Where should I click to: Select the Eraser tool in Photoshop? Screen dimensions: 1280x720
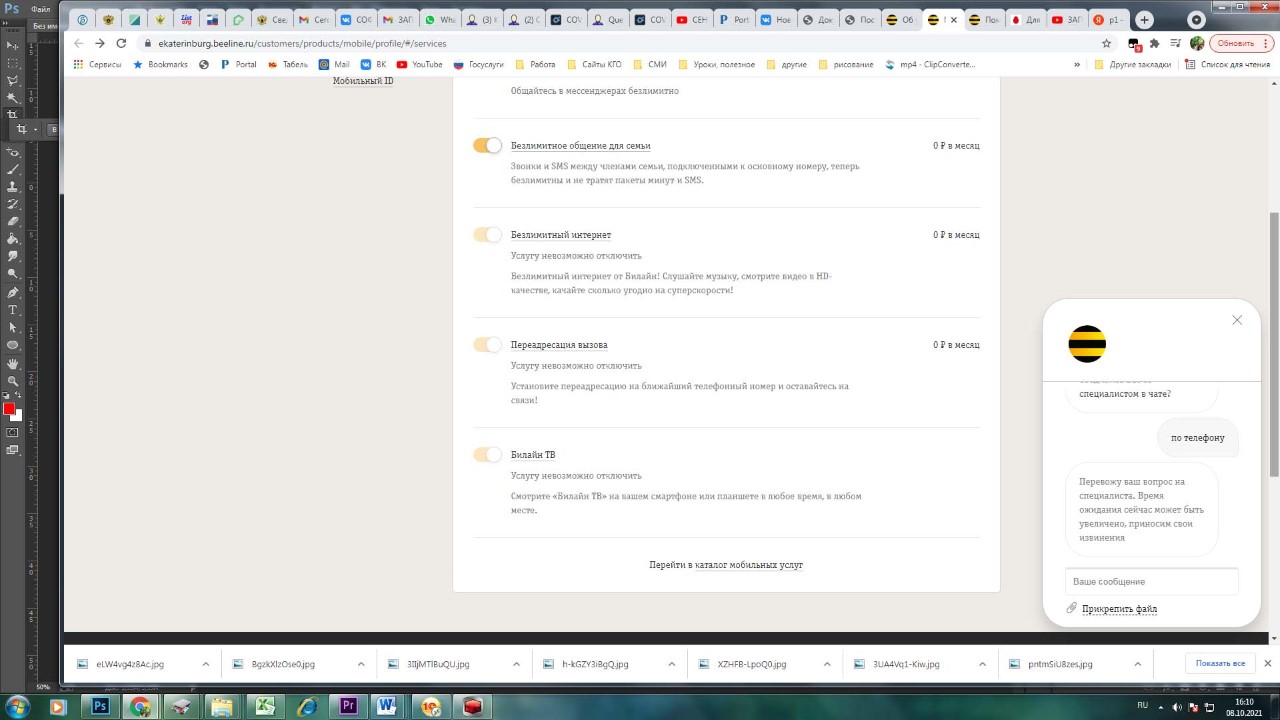point(13,221)
